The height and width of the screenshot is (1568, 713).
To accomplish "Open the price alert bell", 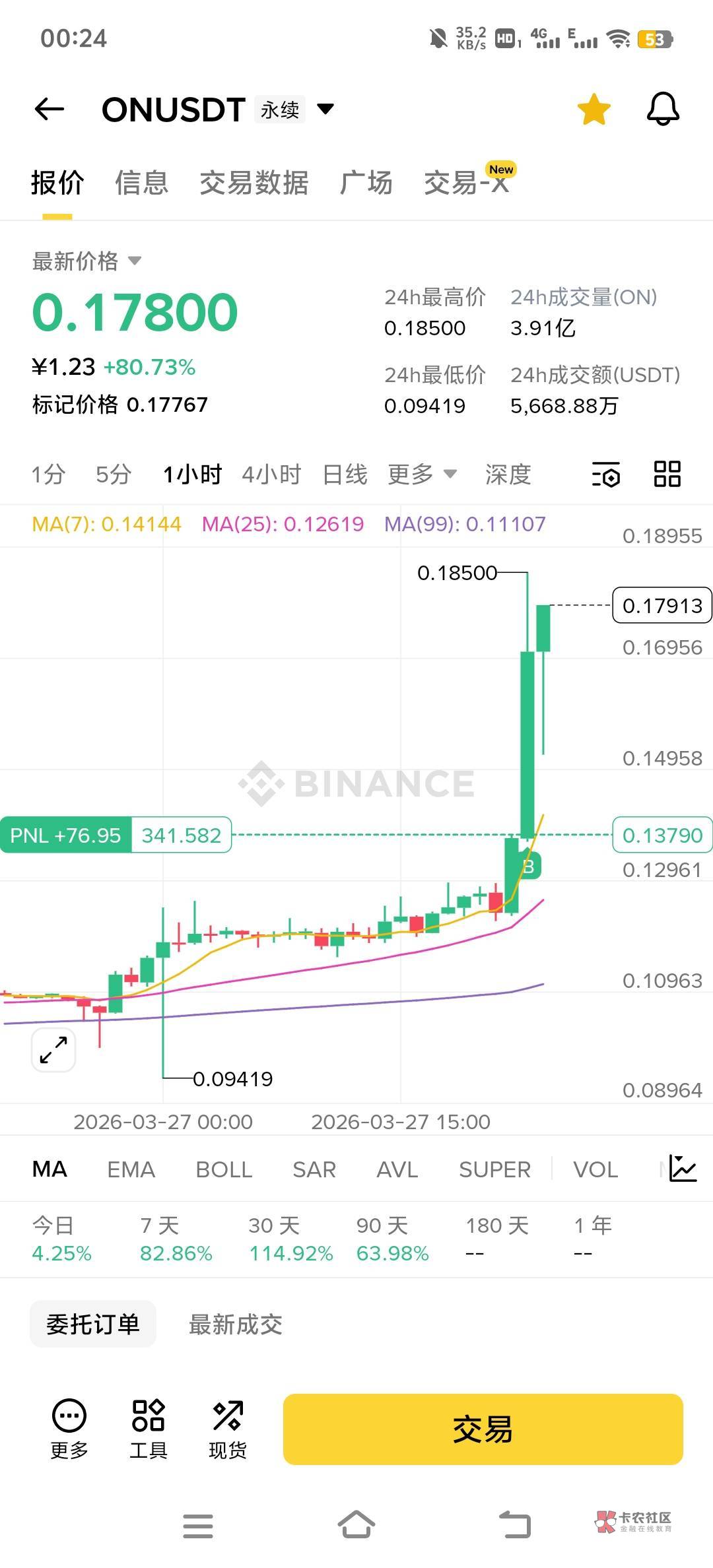I will [662, 109].
